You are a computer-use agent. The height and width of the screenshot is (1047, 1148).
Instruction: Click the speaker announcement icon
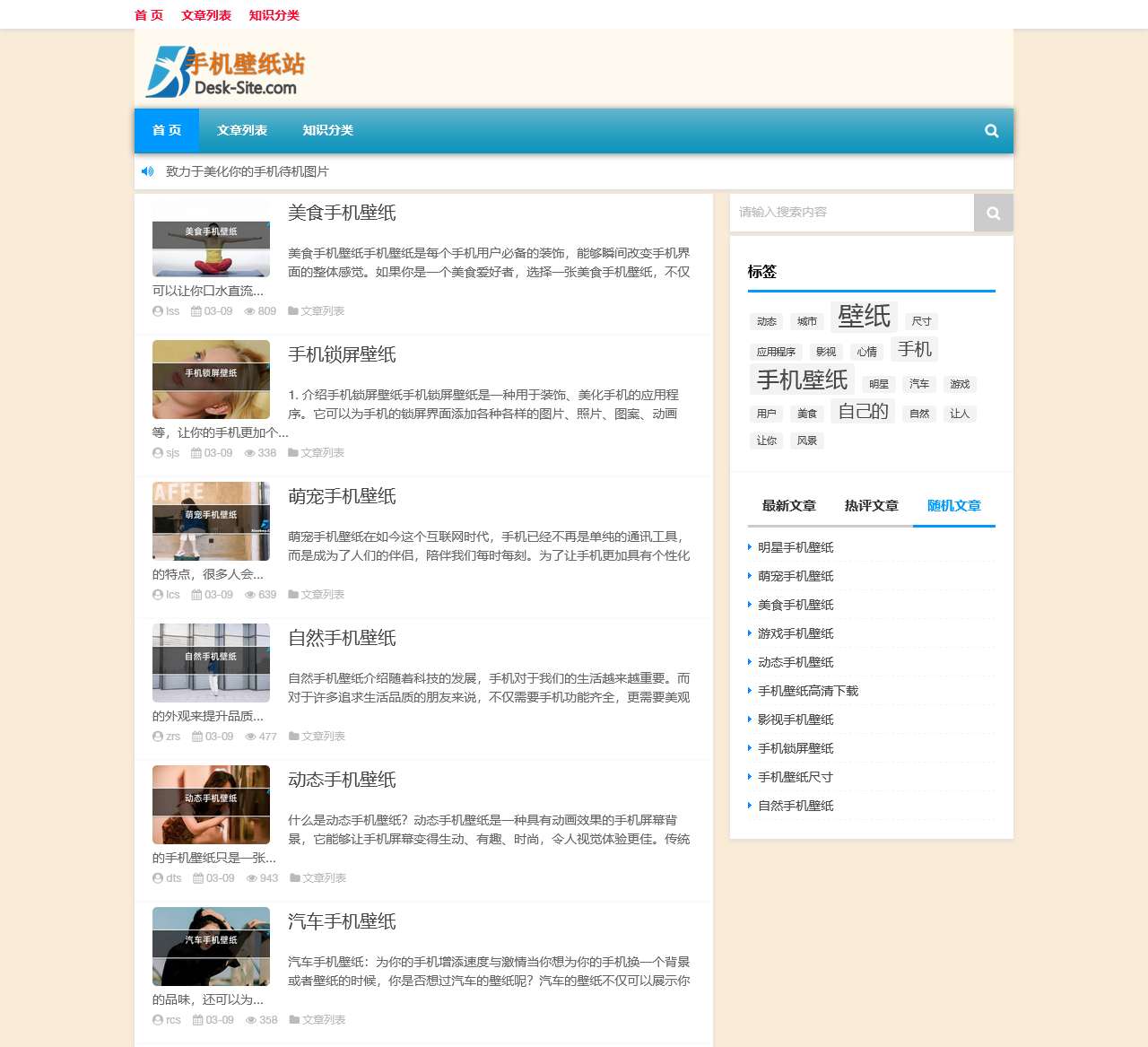coord(148,171)
